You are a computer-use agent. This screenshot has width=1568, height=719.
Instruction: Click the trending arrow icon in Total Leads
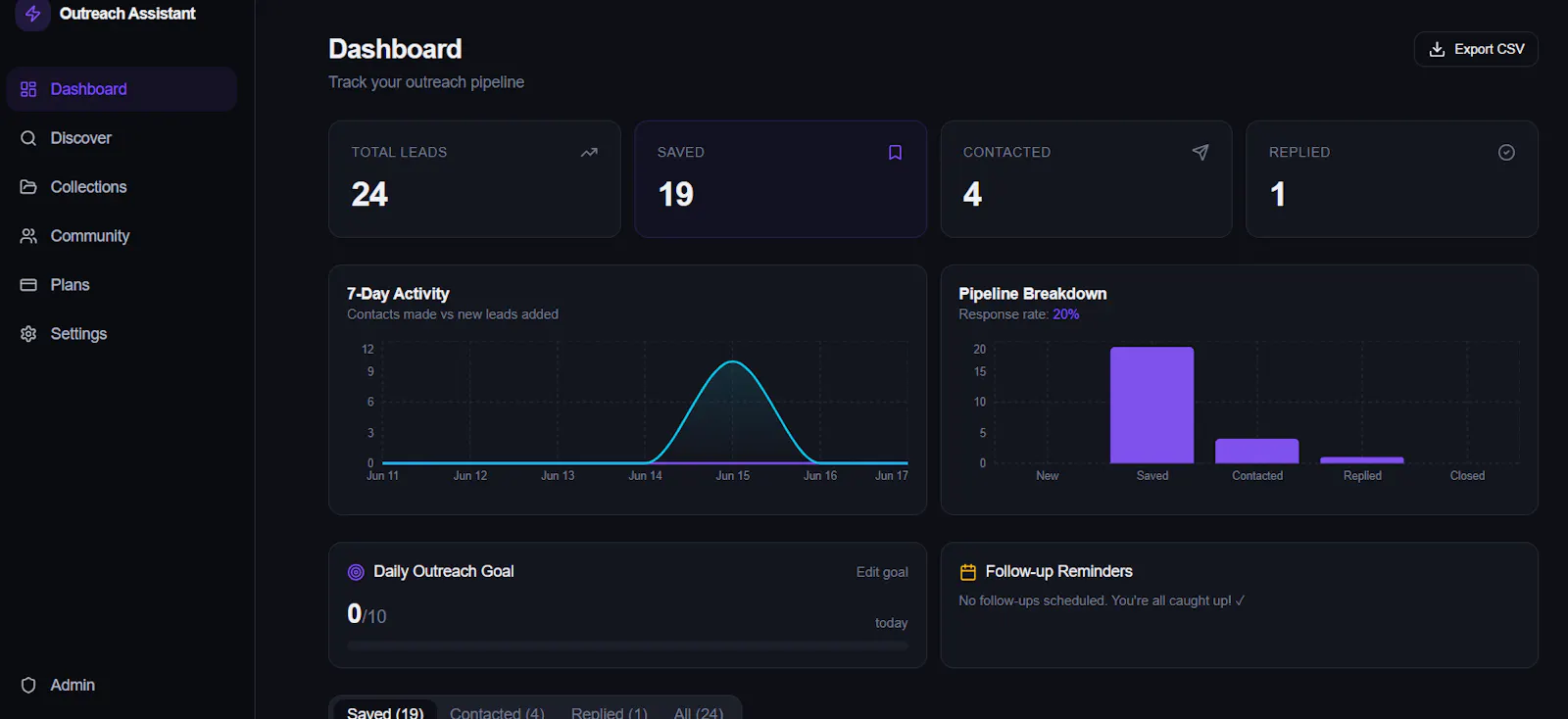[589, 152]
